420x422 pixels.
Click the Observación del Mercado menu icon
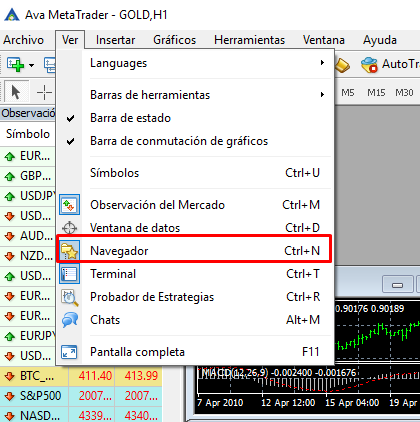tap(69, 205)
